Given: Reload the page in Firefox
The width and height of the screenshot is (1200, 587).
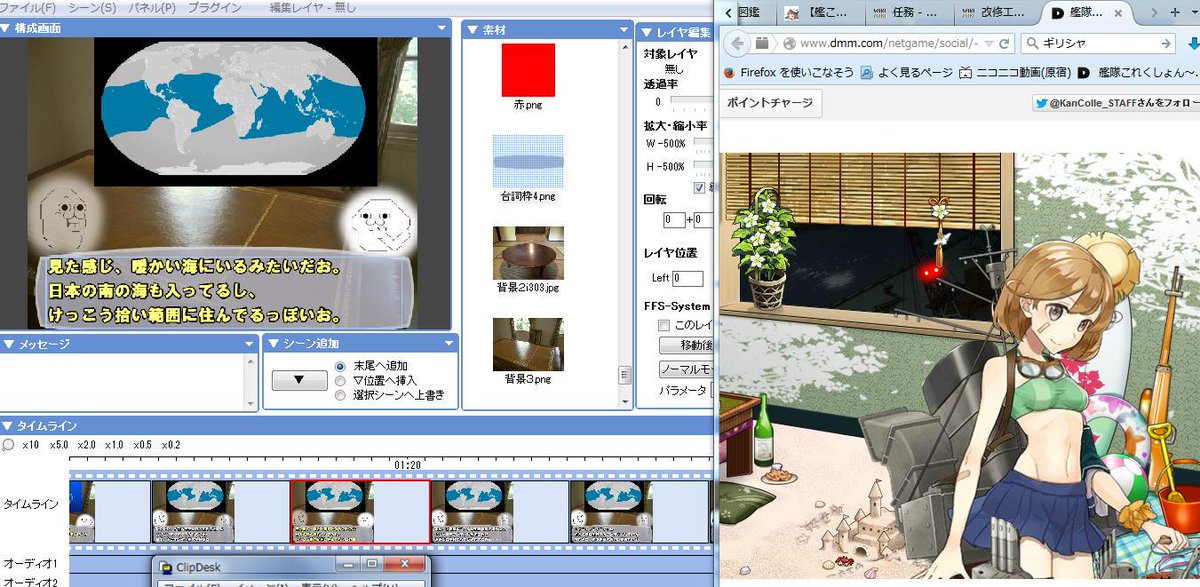Looking at the screenshot, I should click(x=1004, y=44).
